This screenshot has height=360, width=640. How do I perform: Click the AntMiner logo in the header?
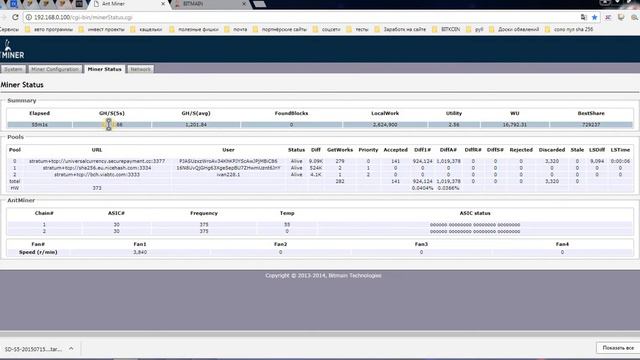pos(12,49)
